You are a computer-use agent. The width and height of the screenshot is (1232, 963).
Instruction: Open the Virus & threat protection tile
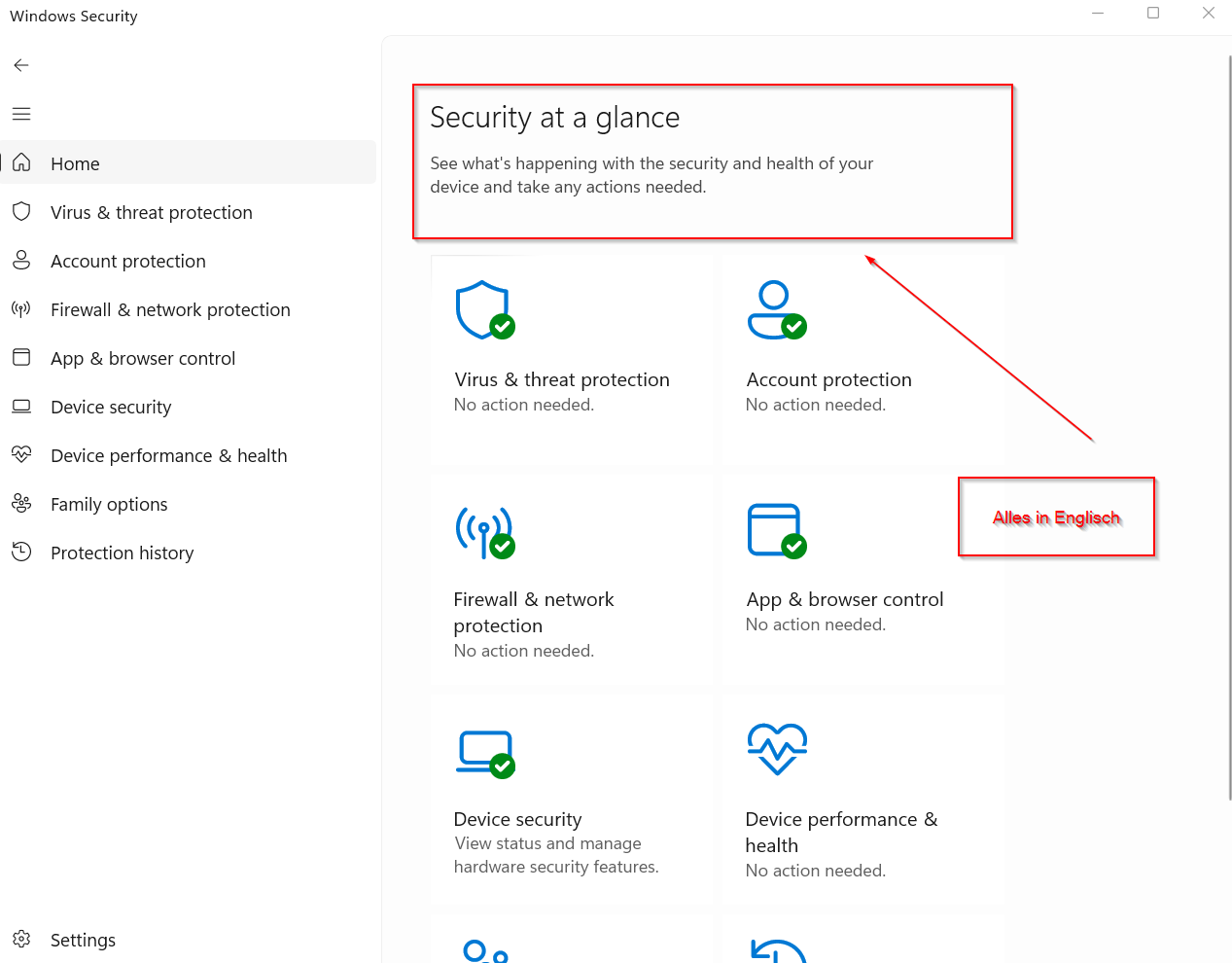561,379
